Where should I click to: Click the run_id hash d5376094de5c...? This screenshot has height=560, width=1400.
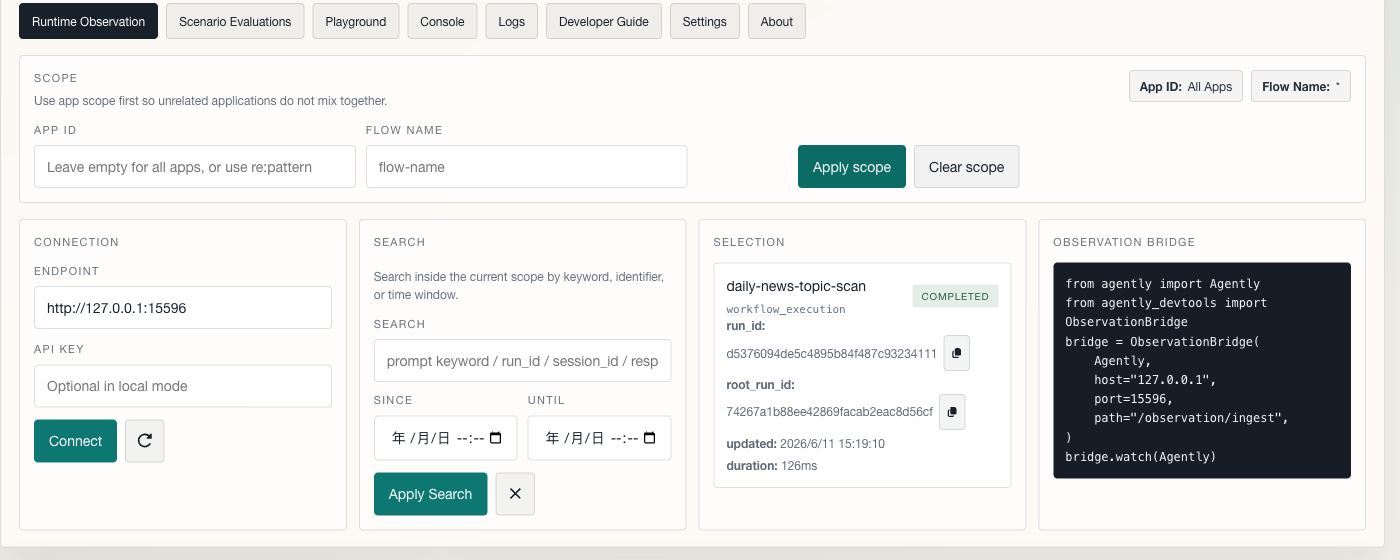pos(832,353)
